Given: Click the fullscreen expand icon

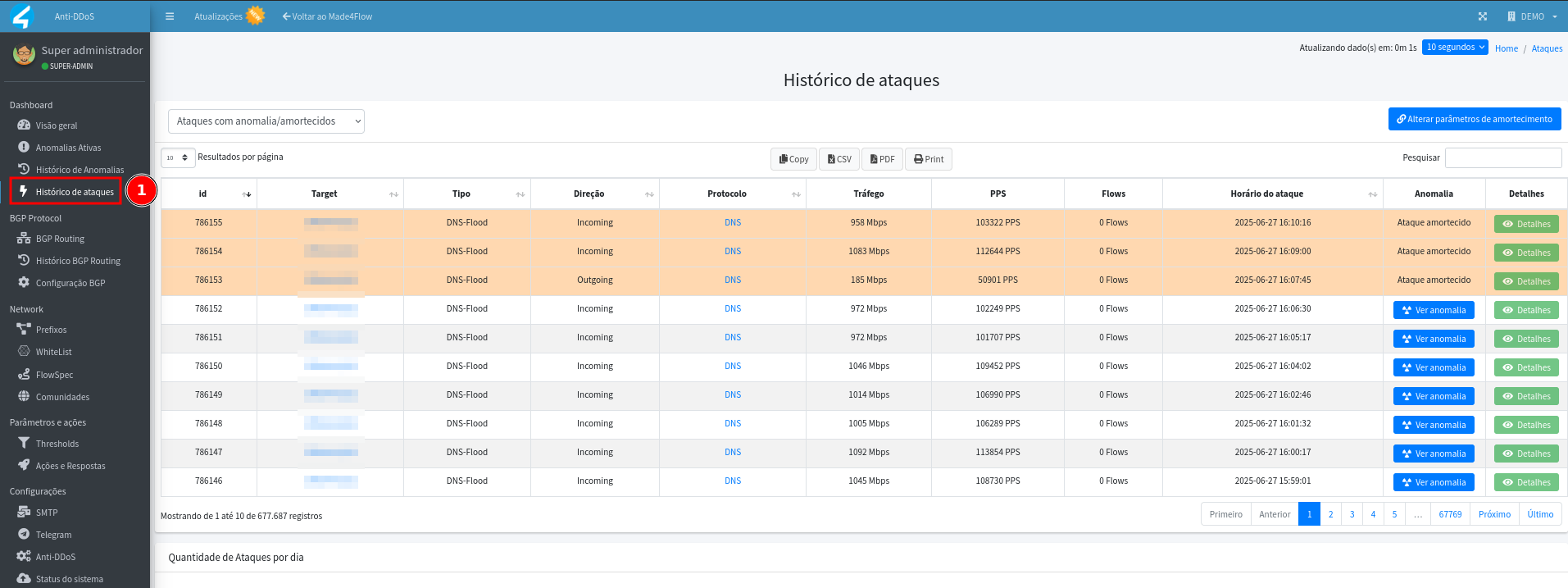Looking at the screenshot, I should tap(1482, 16).
